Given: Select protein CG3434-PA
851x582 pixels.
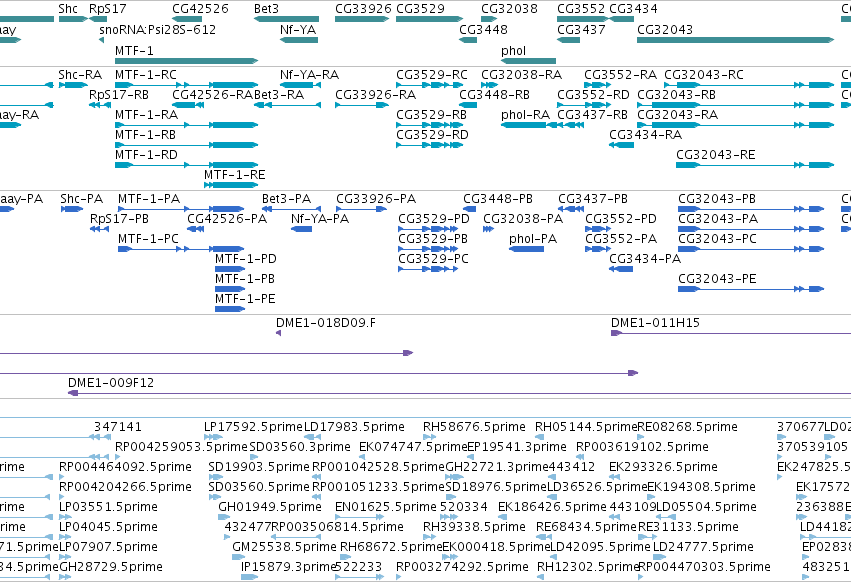Looking at the screenshot, I should [621, 269].
